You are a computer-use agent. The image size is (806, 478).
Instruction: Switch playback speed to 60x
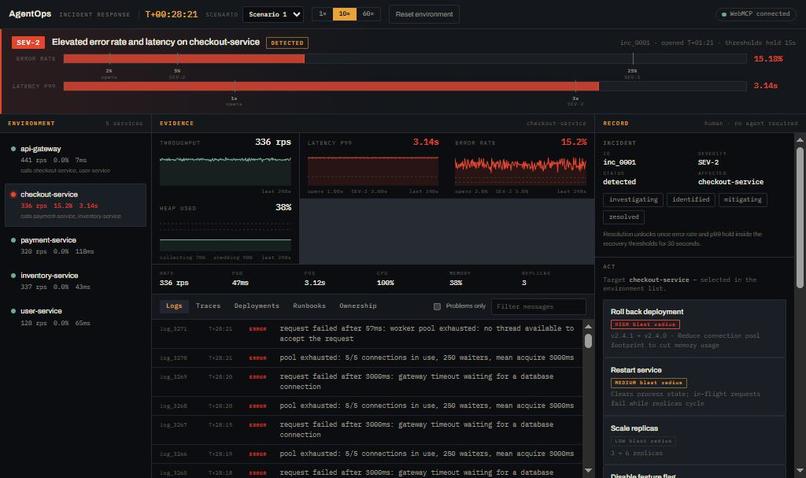368,14
